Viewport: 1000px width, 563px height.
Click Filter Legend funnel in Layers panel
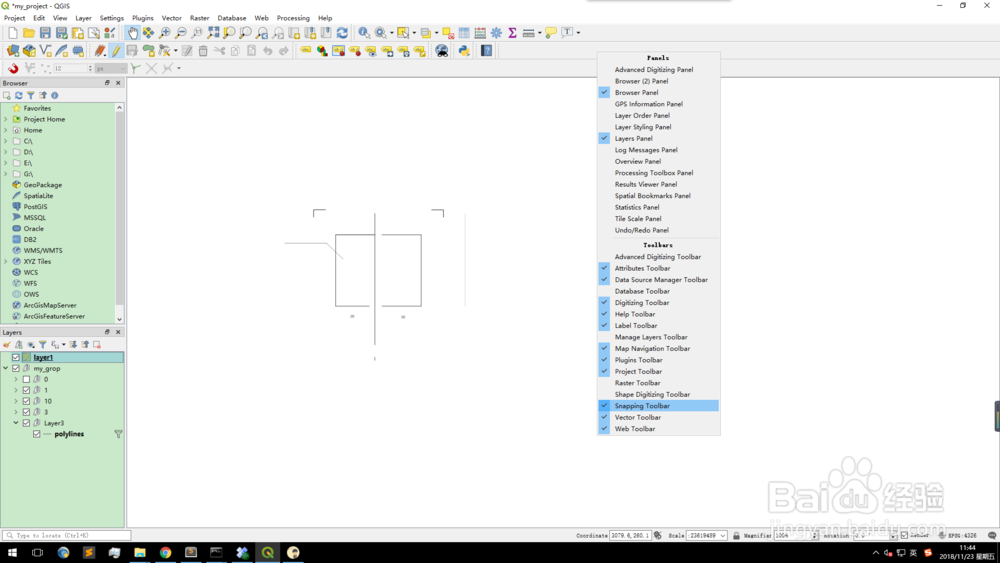point(43,344)
